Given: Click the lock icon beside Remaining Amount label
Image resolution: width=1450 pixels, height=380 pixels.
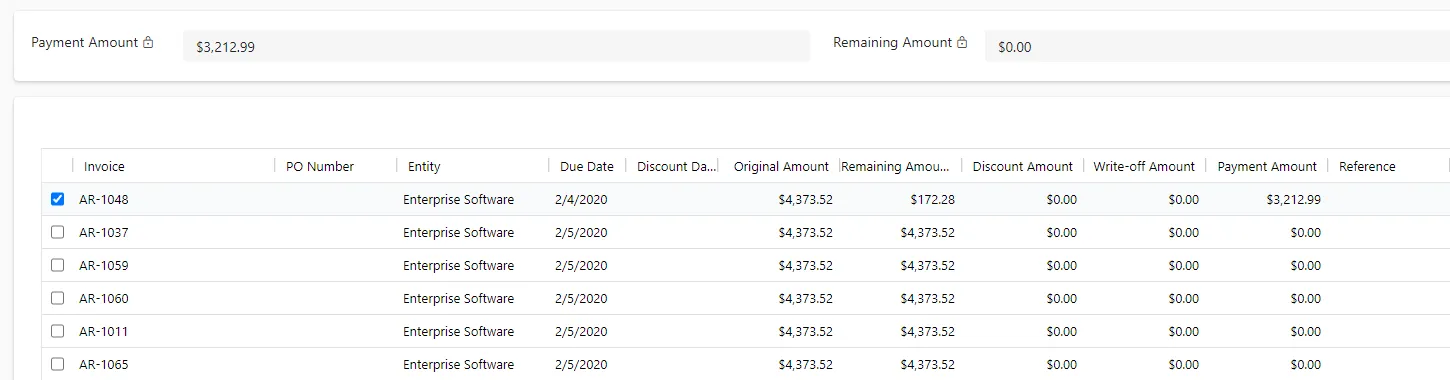Looking at the screenshot, I should coord(962,43).
